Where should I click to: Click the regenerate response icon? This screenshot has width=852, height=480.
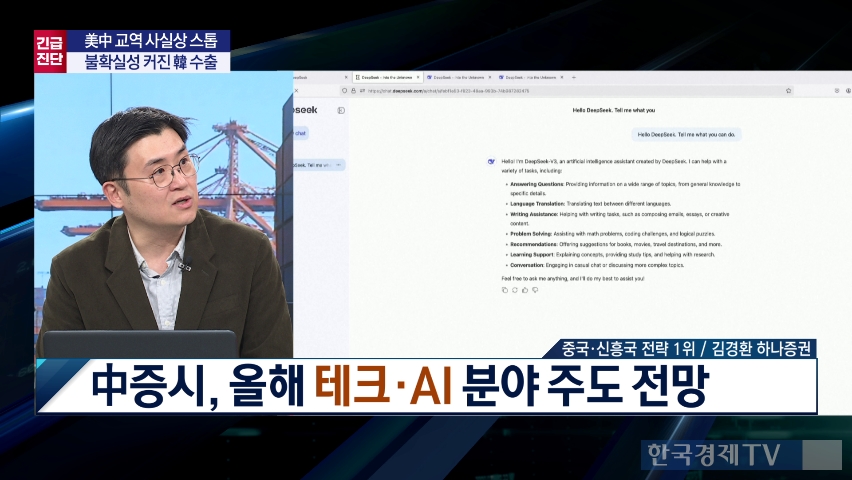click(x=515, y=290)
